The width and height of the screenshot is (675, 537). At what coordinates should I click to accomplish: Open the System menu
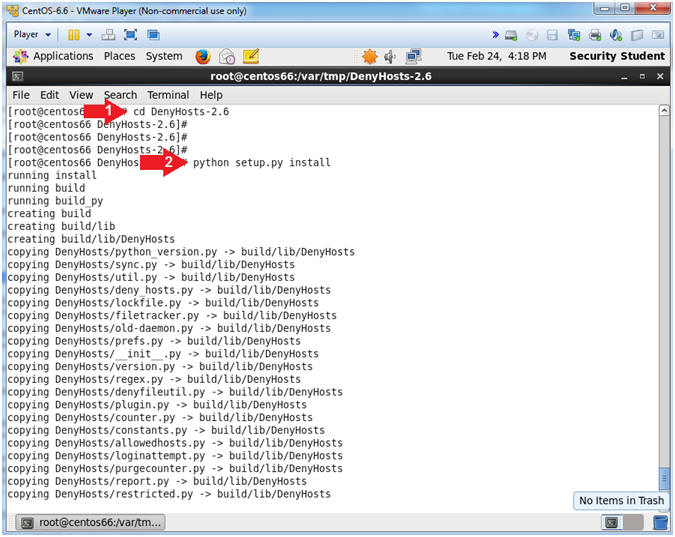pos(164,56)
